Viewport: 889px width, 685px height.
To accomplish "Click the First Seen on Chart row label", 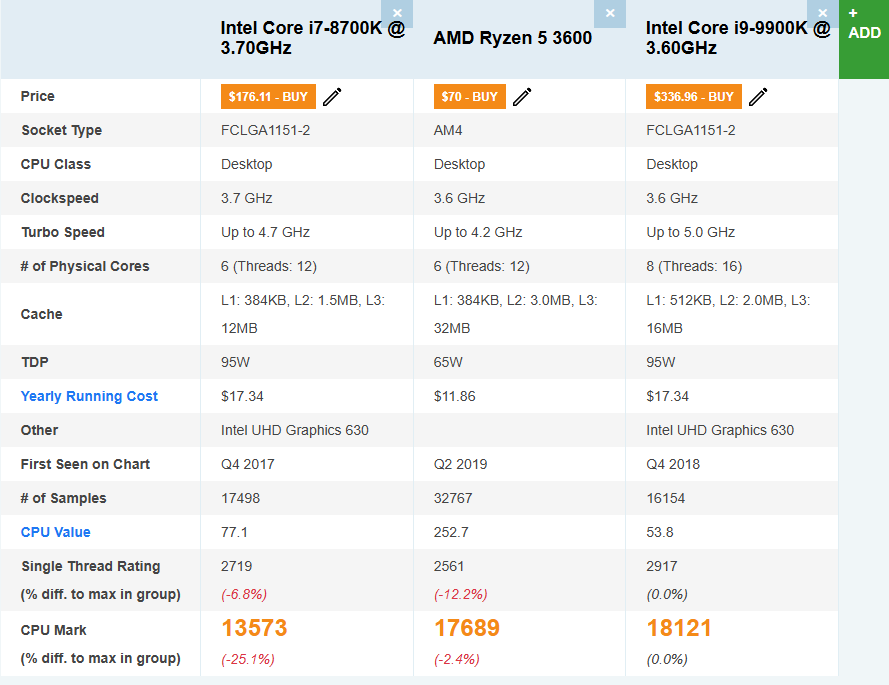I will [85, 464].
